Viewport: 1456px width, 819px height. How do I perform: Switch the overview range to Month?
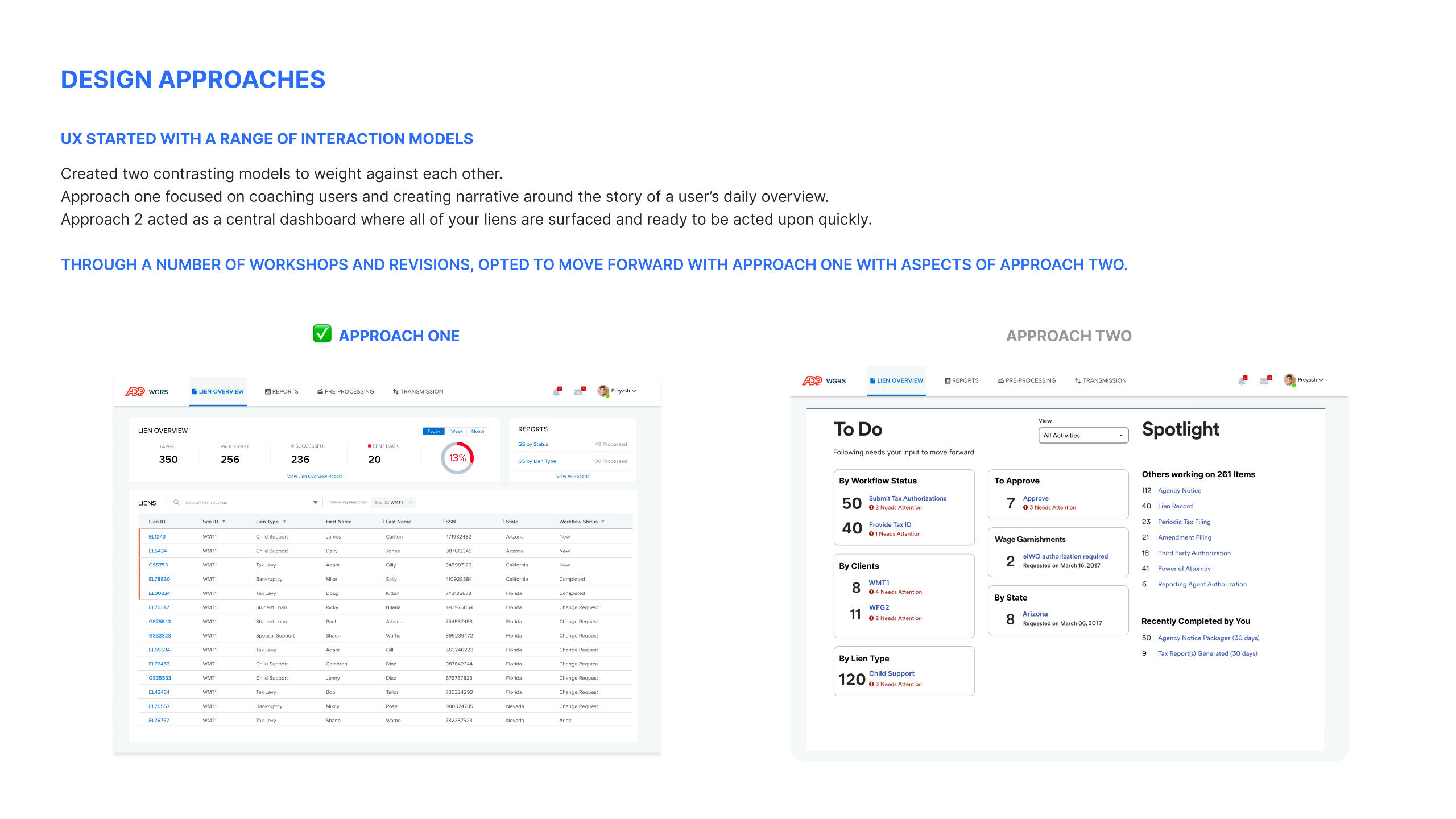[477, 431]
